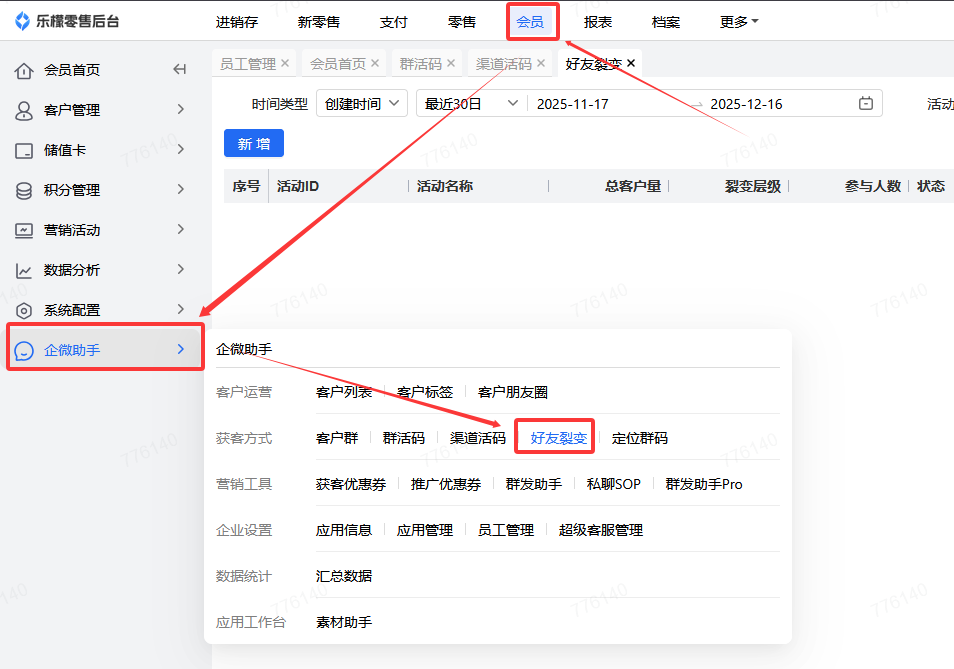This screenshot has width=954, height=669.
Task: Open 汇总数据 under 数据统计
Action: pos(344,577)
